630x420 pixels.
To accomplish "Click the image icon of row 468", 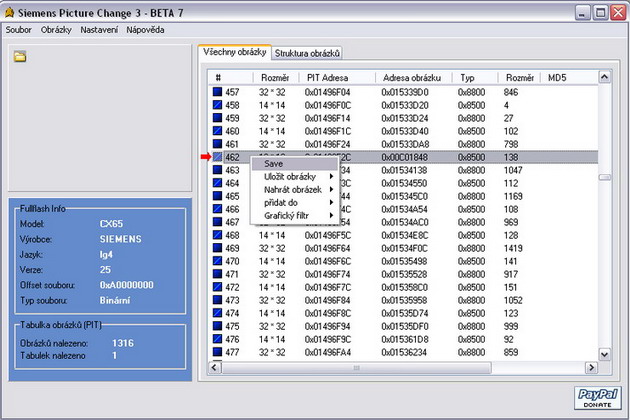I will (x=217, y=235).
